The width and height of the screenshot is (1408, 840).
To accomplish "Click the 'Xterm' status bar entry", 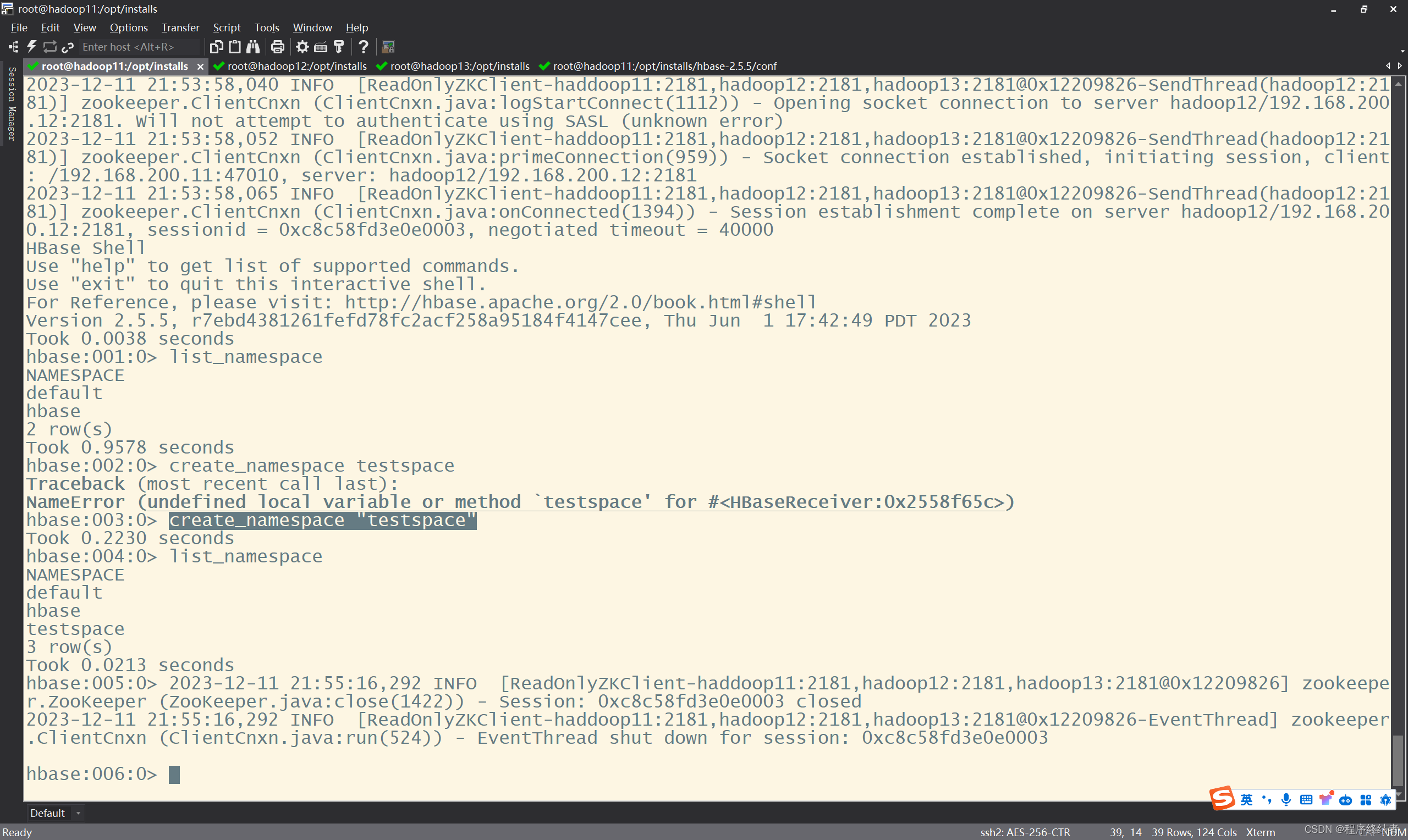I will [x=1260, y=832].
